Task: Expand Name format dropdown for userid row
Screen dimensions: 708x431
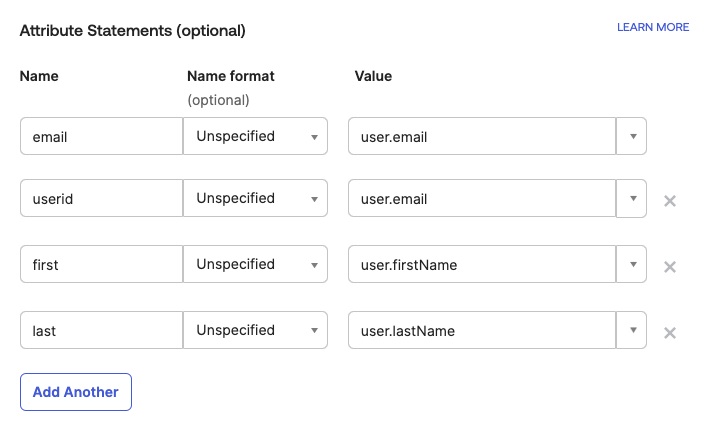Action: pyautogui.click(x=255, y=198)
